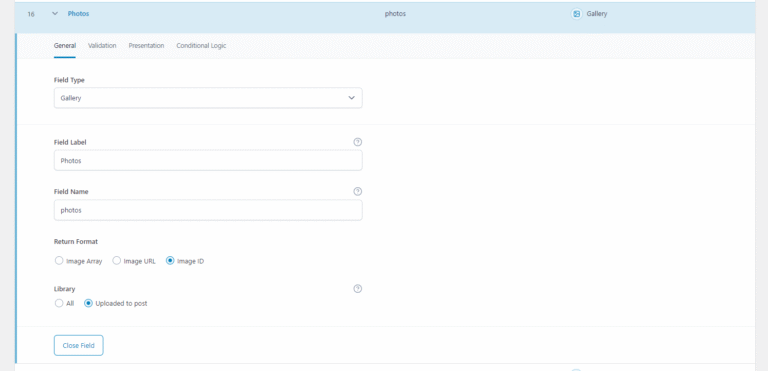This screenshot has width=768, height=371.
Task: Click the help icon beside Library
Action: pyautogui.click(x=358, y=289)
